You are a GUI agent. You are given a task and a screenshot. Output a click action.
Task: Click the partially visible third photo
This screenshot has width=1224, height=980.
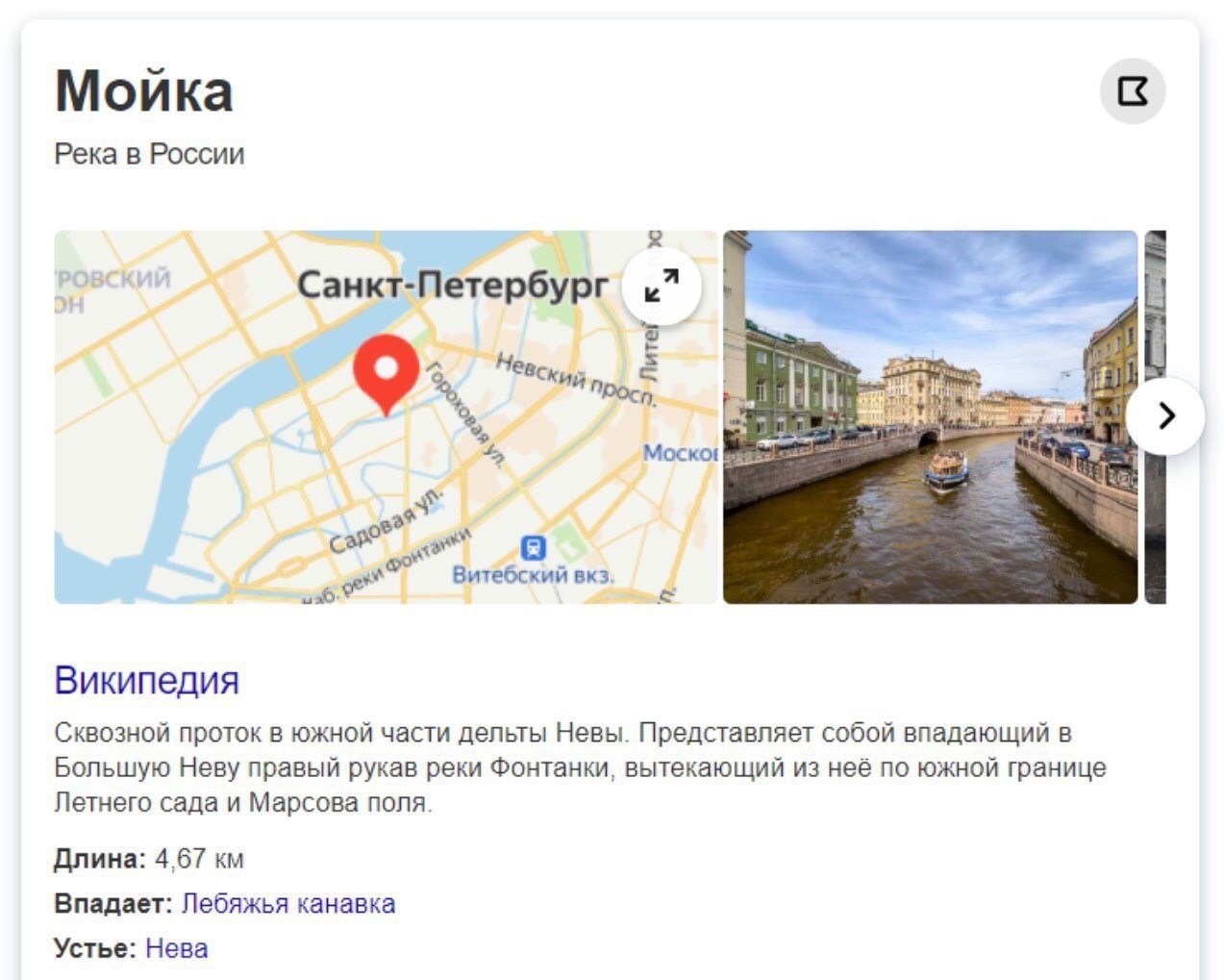[1155, 416]
